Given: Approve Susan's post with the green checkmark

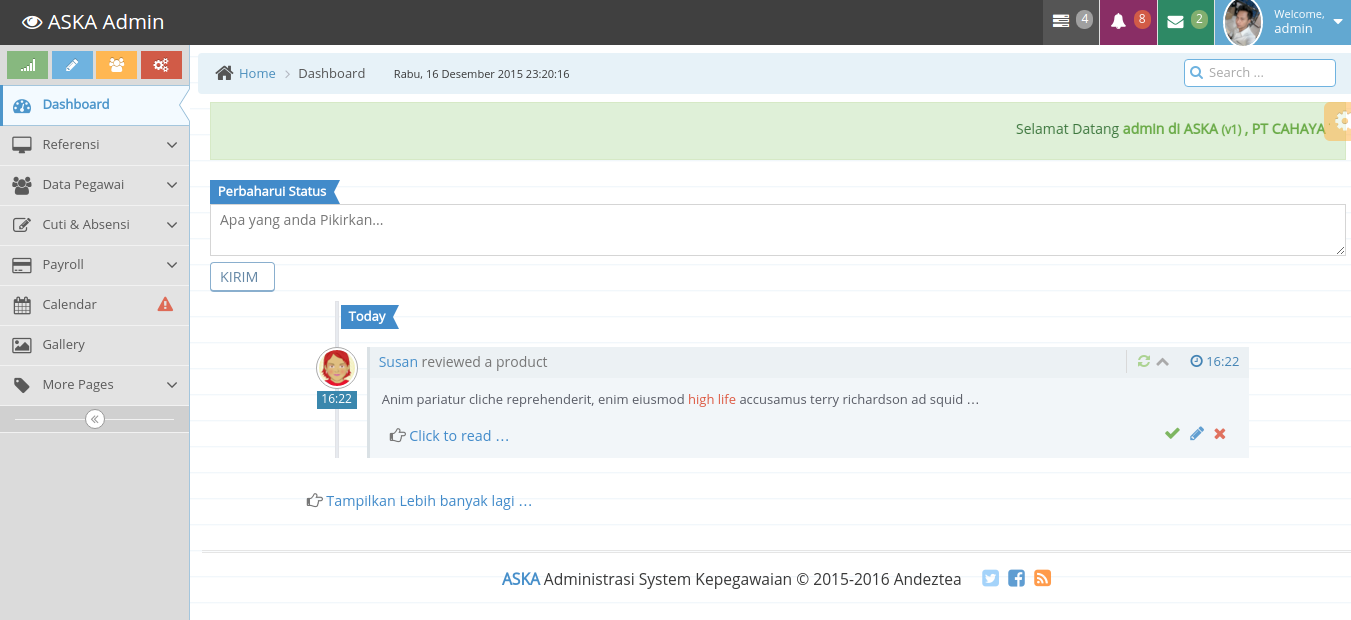Looking at the screenshot, I should 1172,433.
